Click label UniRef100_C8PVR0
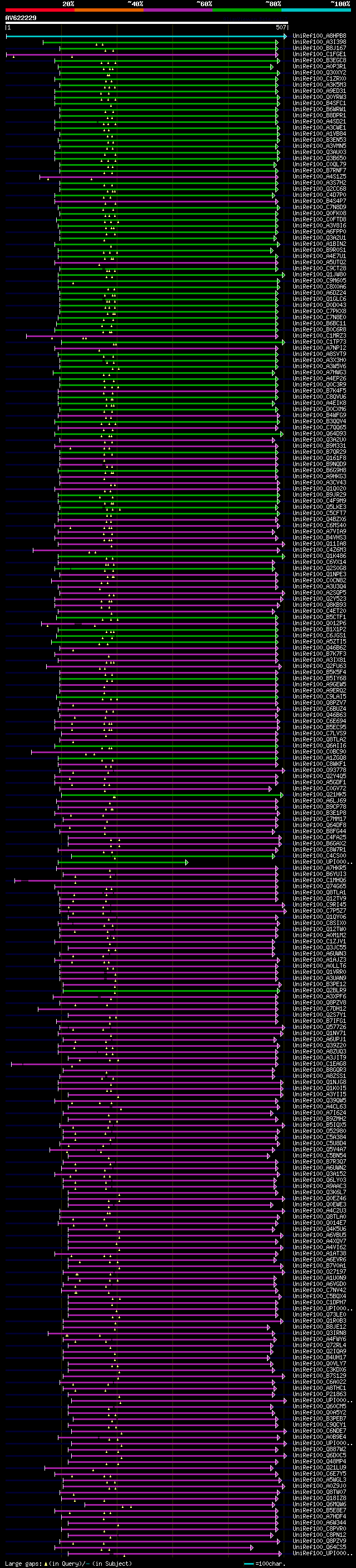Image resolution: width=356 pixels, height=1568 pixels. tap(319, 1530)
